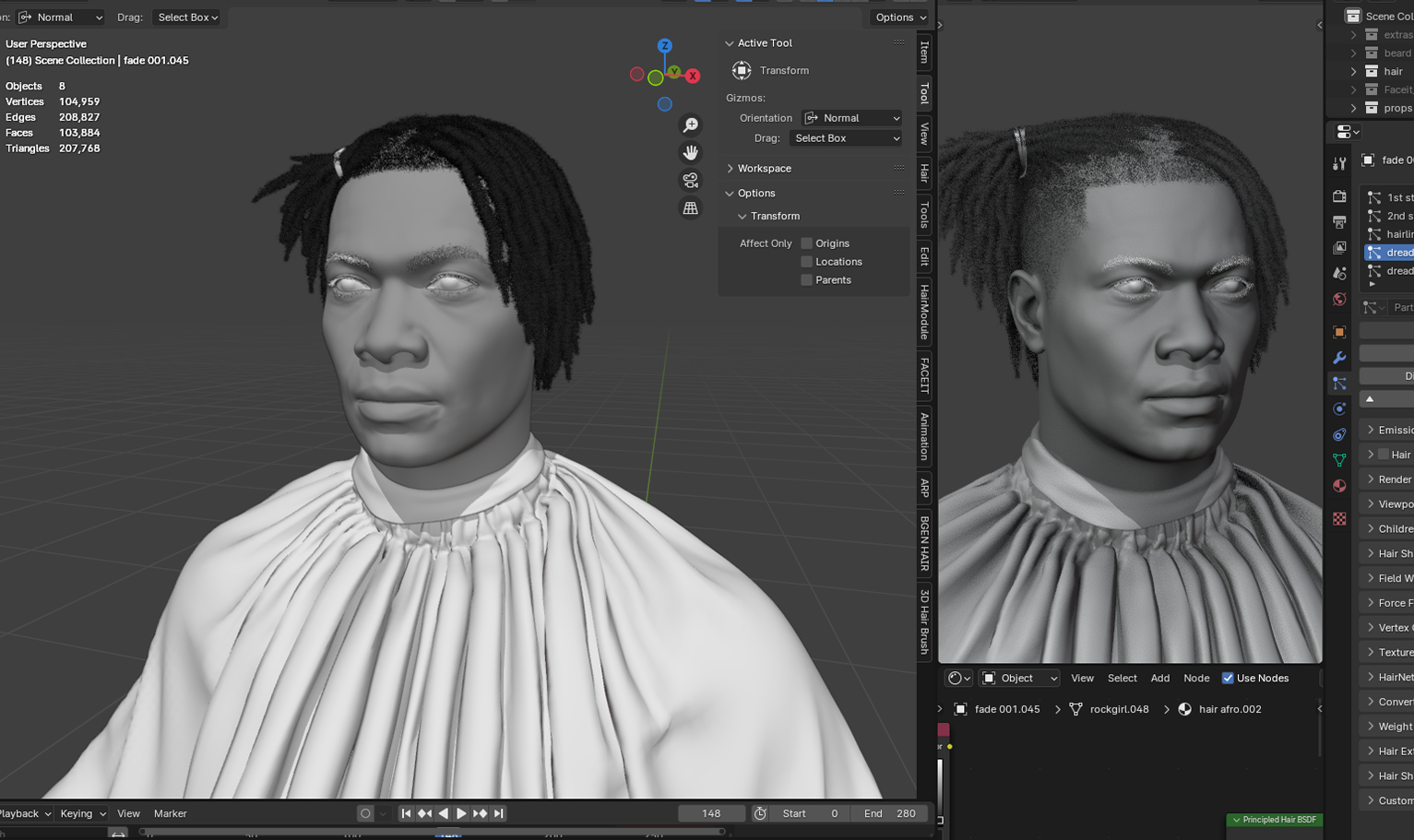Open the Particles properties tab icon
This screenshot has height=840, width=1414.
(x=1339, y=383)
